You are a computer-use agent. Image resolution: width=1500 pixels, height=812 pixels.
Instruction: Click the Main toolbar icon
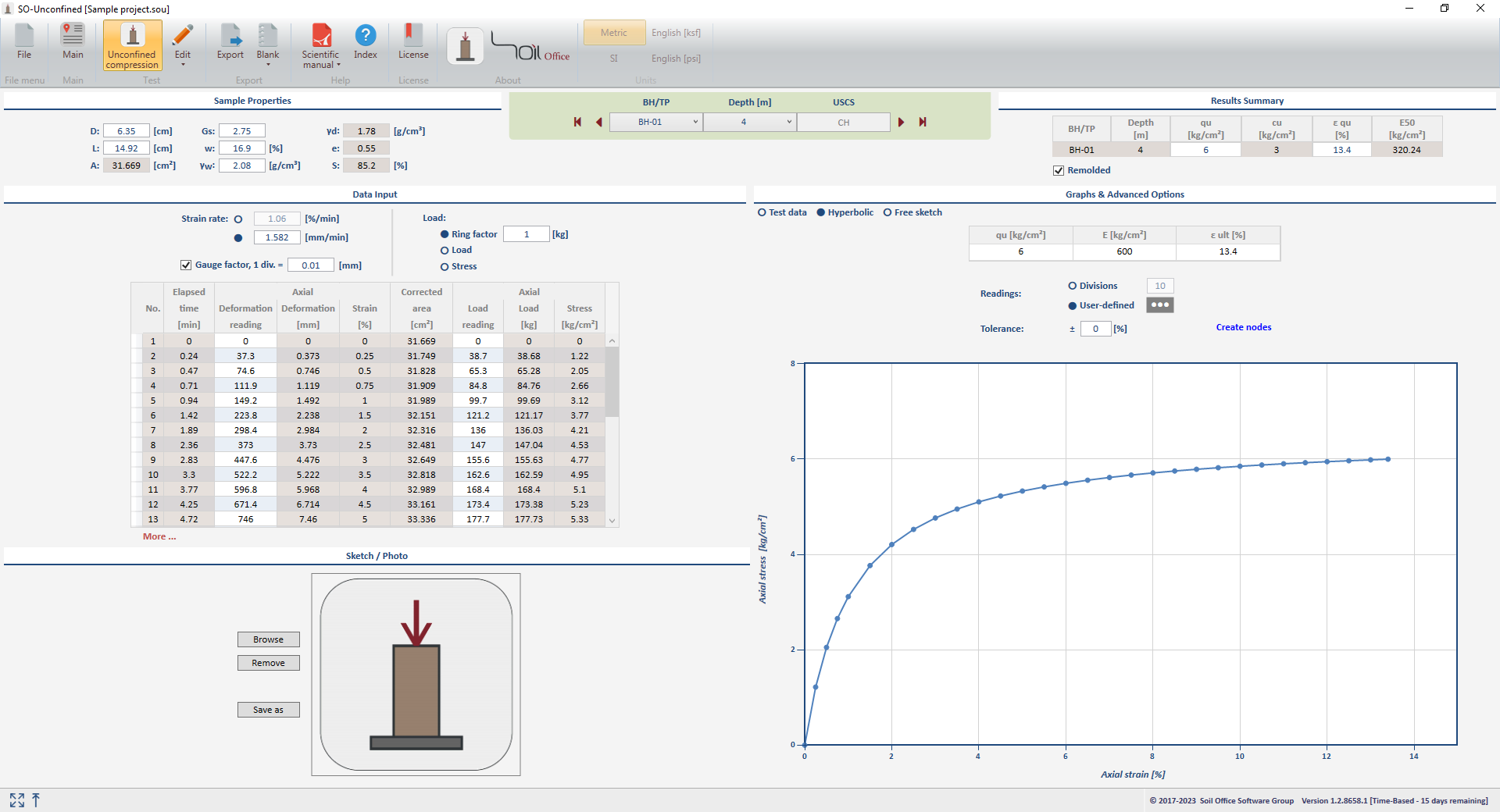[73, 41]
